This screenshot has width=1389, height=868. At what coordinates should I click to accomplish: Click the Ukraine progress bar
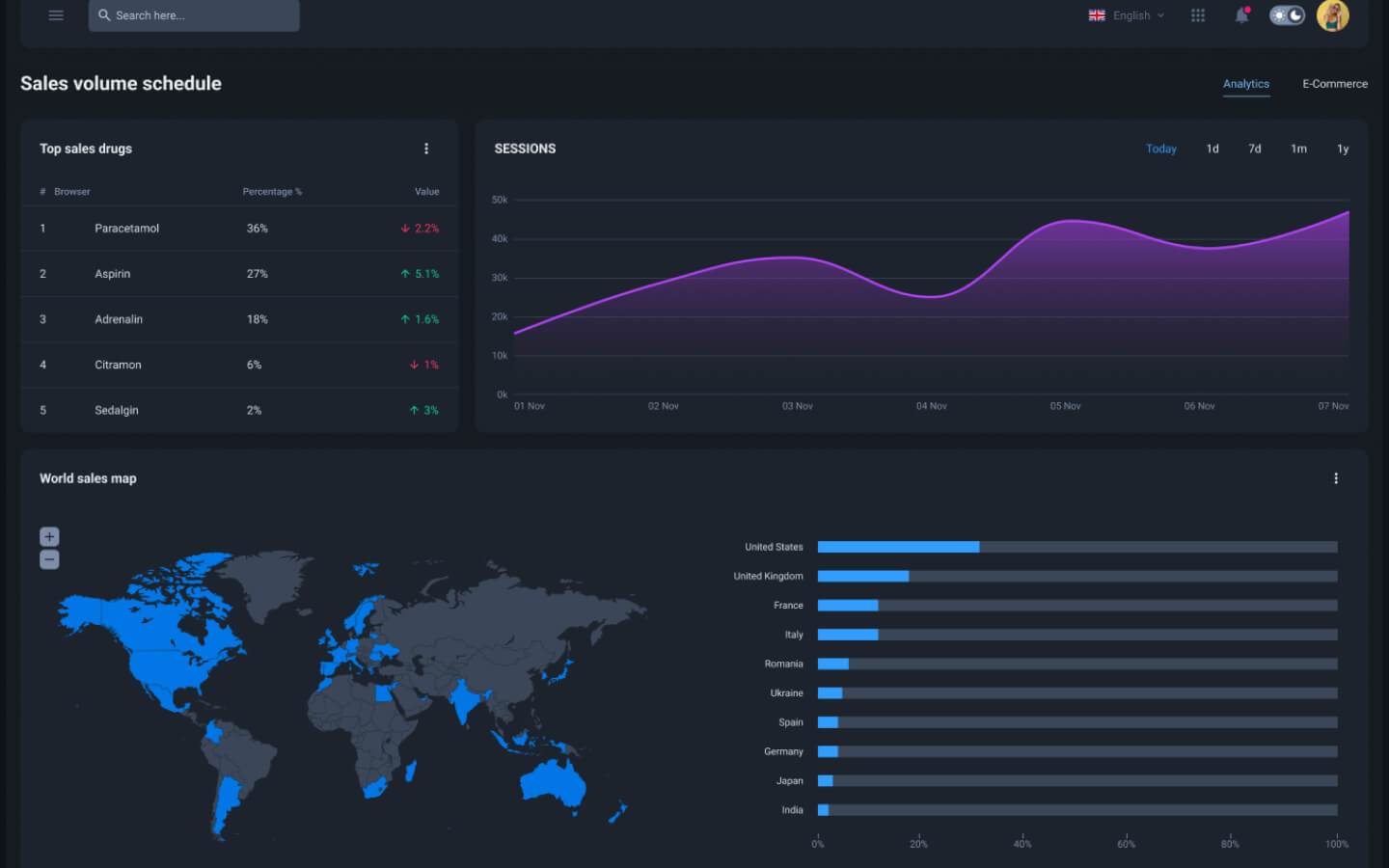pyautogui.click(x=1077, y=692)
